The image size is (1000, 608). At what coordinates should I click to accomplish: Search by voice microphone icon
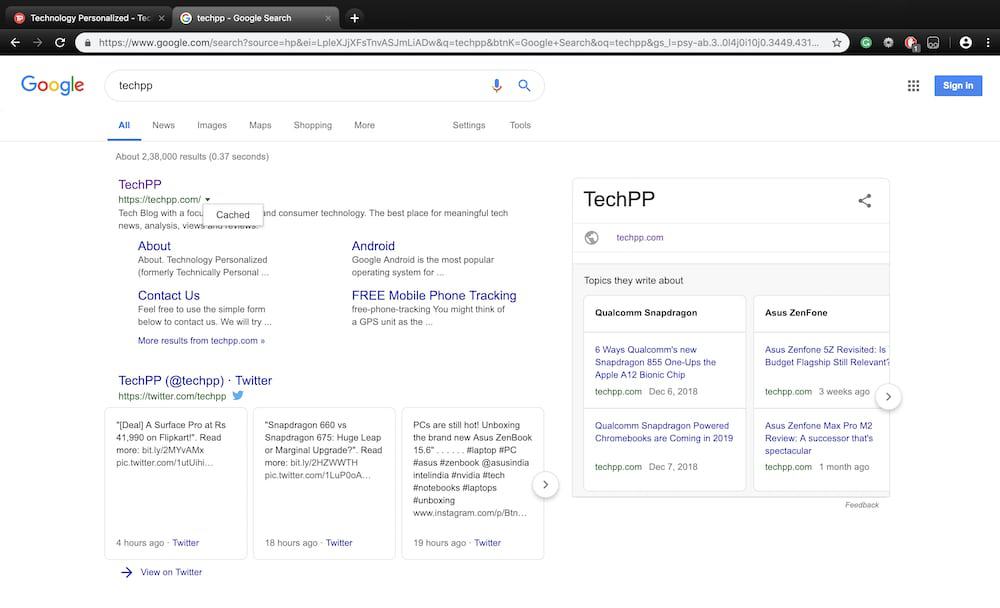(497, 85)
